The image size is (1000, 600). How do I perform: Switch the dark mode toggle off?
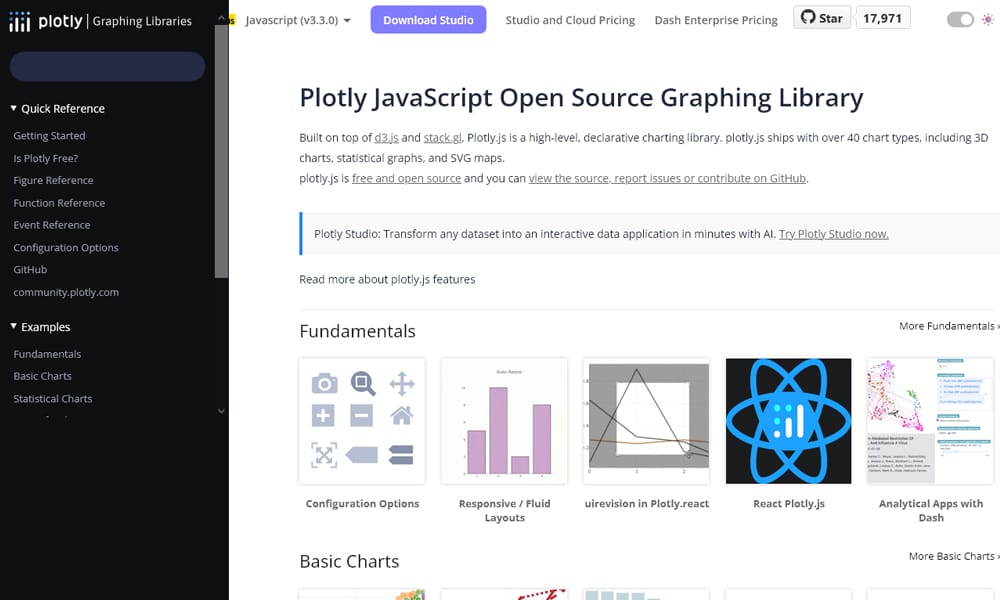point(960,18)
